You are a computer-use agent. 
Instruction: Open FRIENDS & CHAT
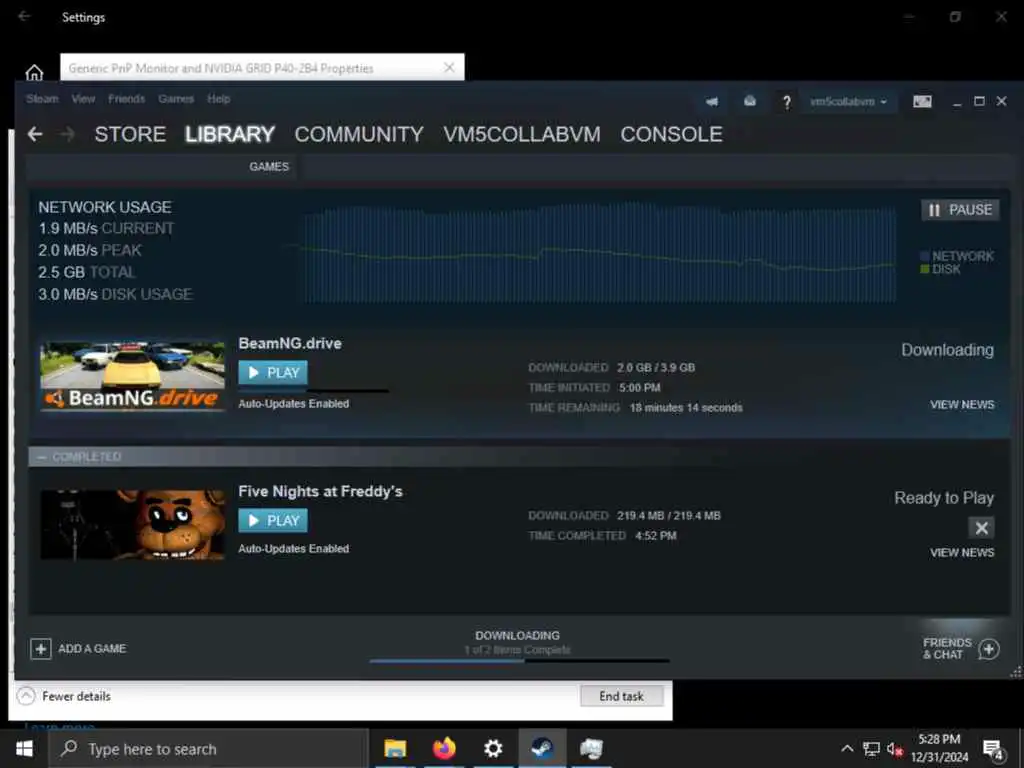pos(947,648)
